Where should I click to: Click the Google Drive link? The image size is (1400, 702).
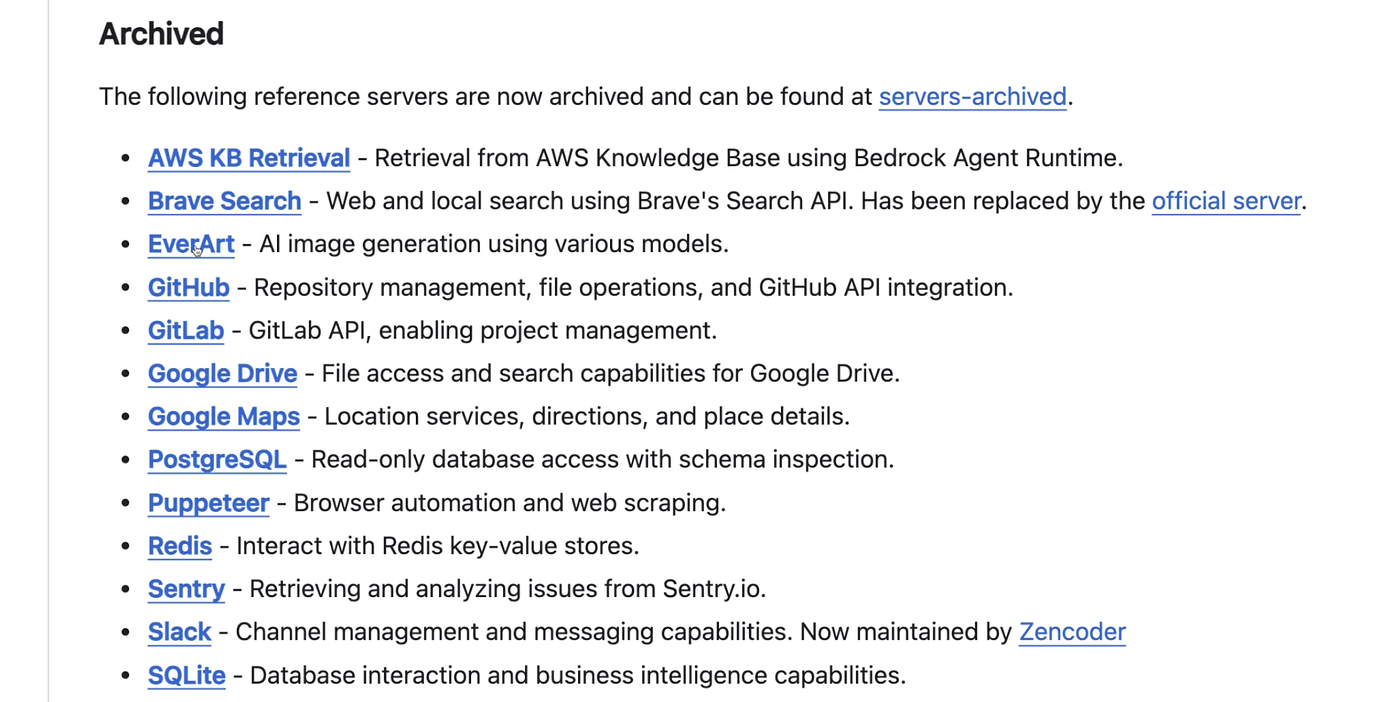pos(222,374)
